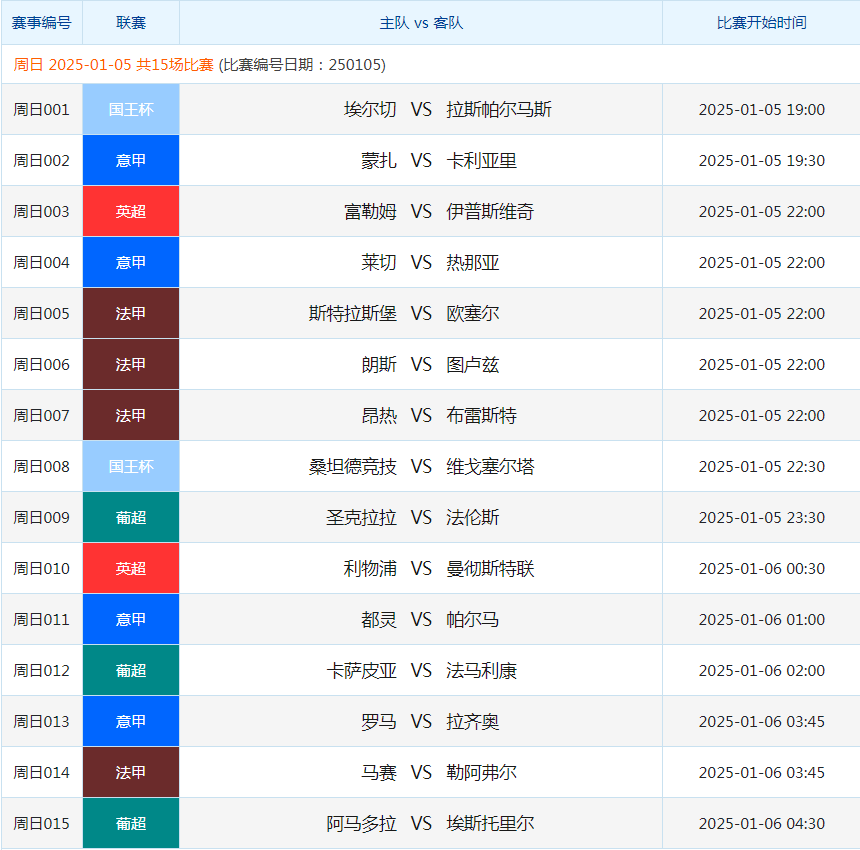Click match number 周日010

click(42, 569)
